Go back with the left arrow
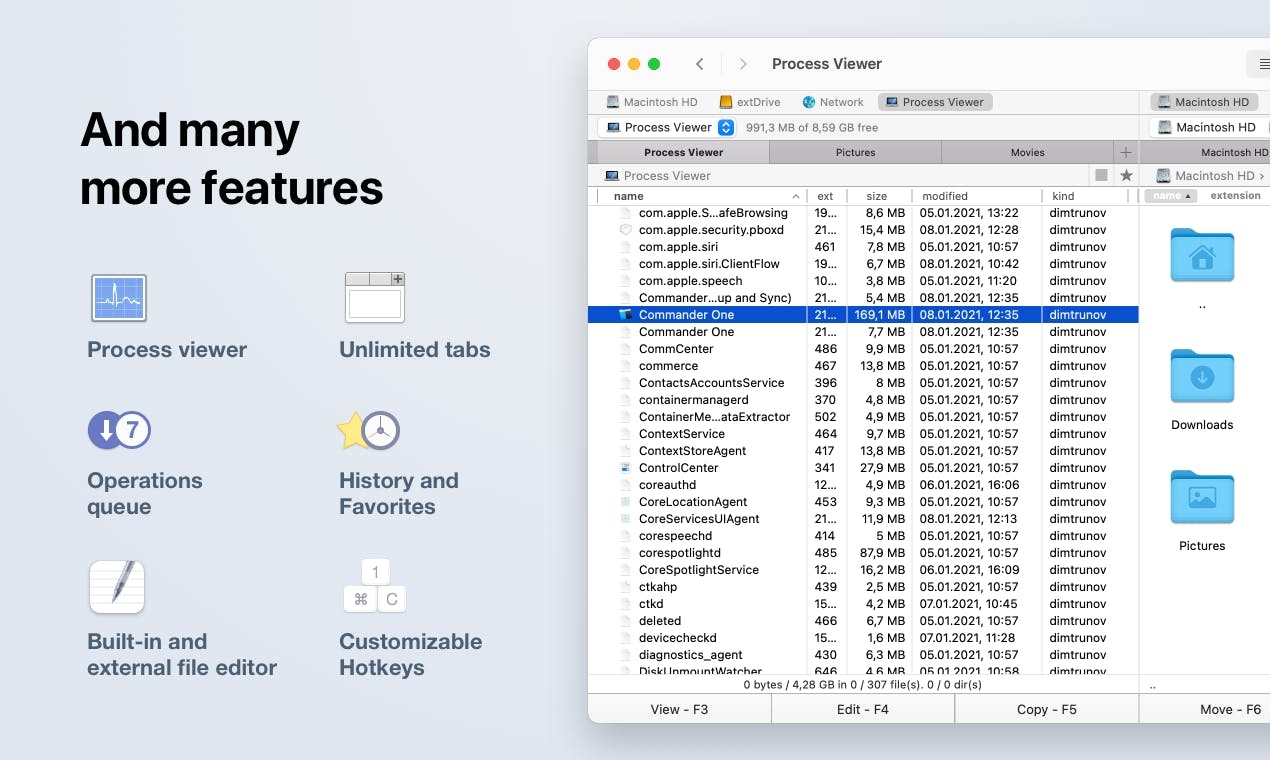The width and height of the screenshot is (1270, 760). [700, 64]
